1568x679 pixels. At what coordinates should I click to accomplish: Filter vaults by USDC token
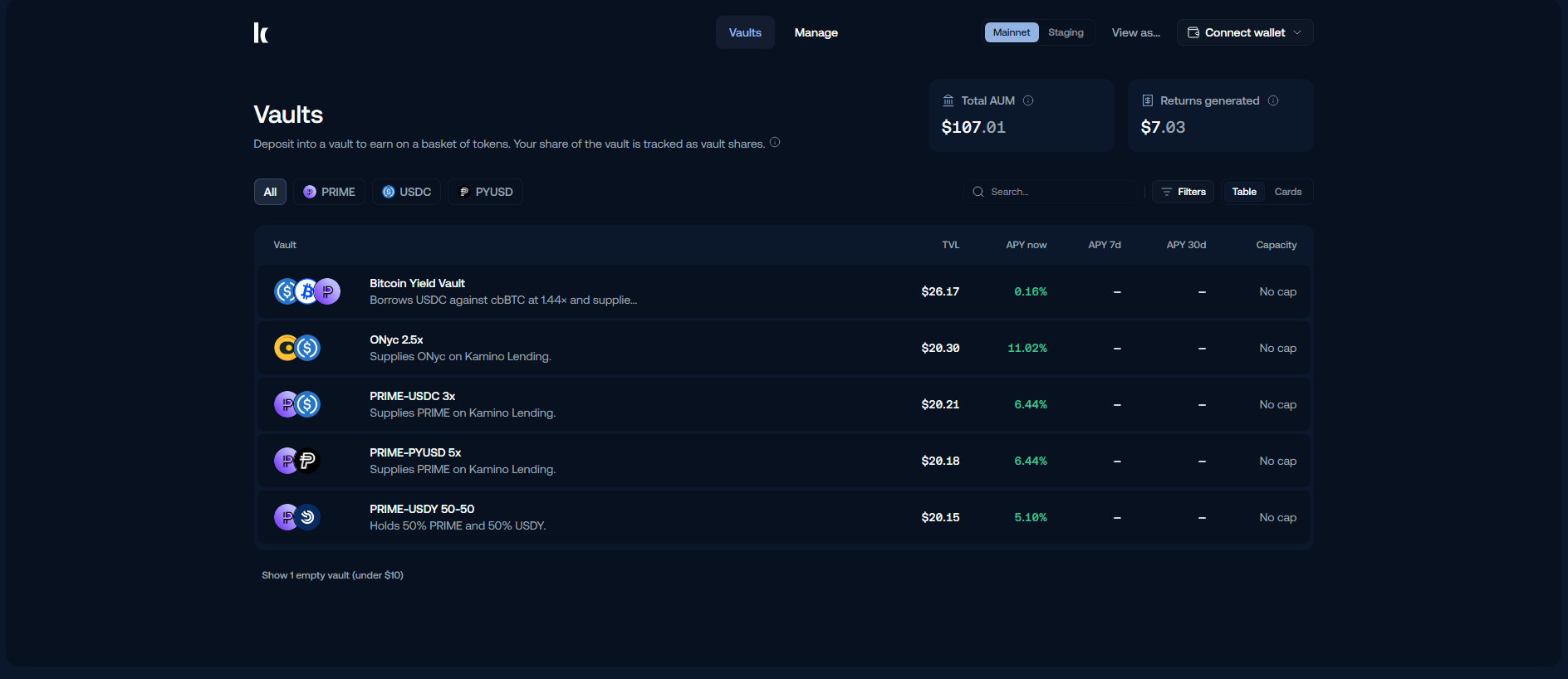[407, 192]
